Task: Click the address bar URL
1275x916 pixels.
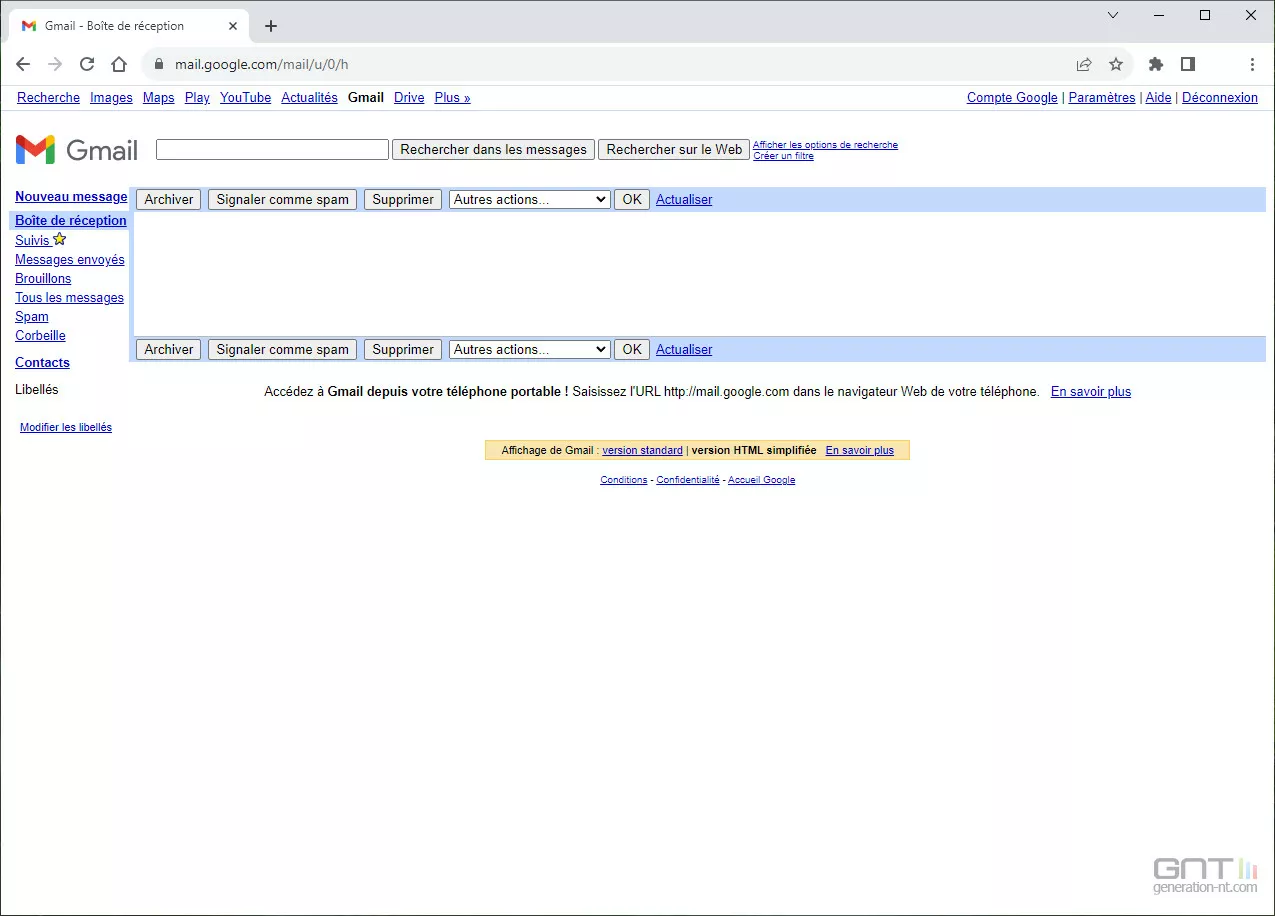Action: [x=262, y=64]
